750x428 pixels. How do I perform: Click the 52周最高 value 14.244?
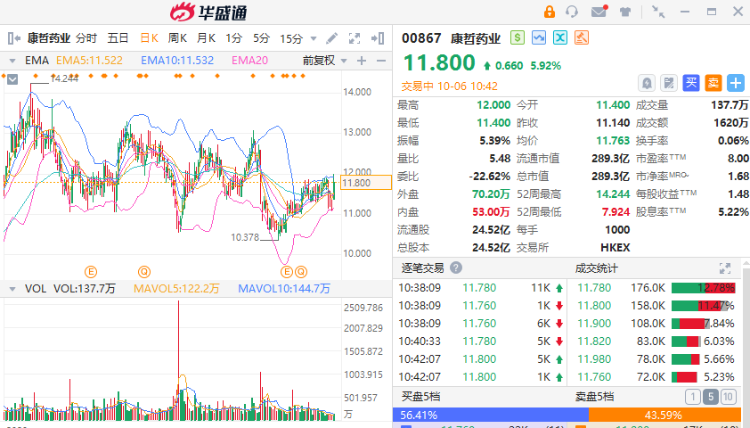point(613,194)
